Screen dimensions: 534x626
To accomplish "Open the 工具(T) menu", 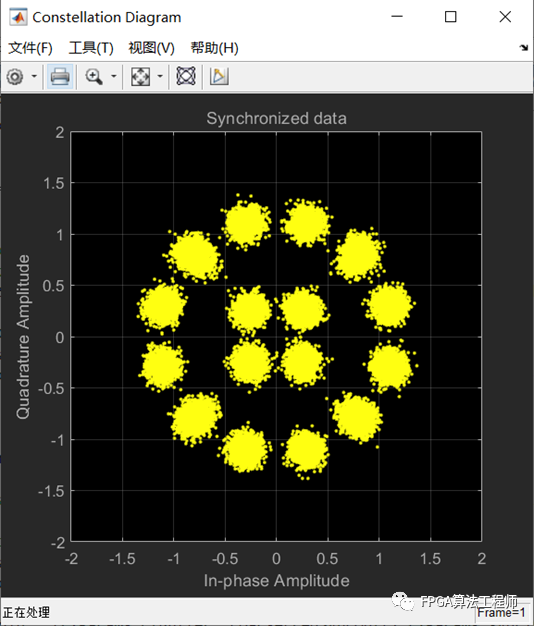I will tap(91, 48).
